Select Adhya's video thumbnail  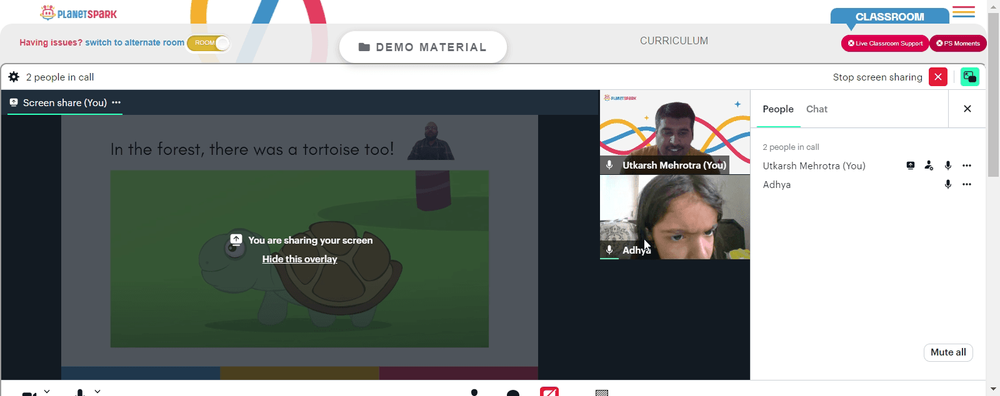pyautogui.click(x=675, y=217)
